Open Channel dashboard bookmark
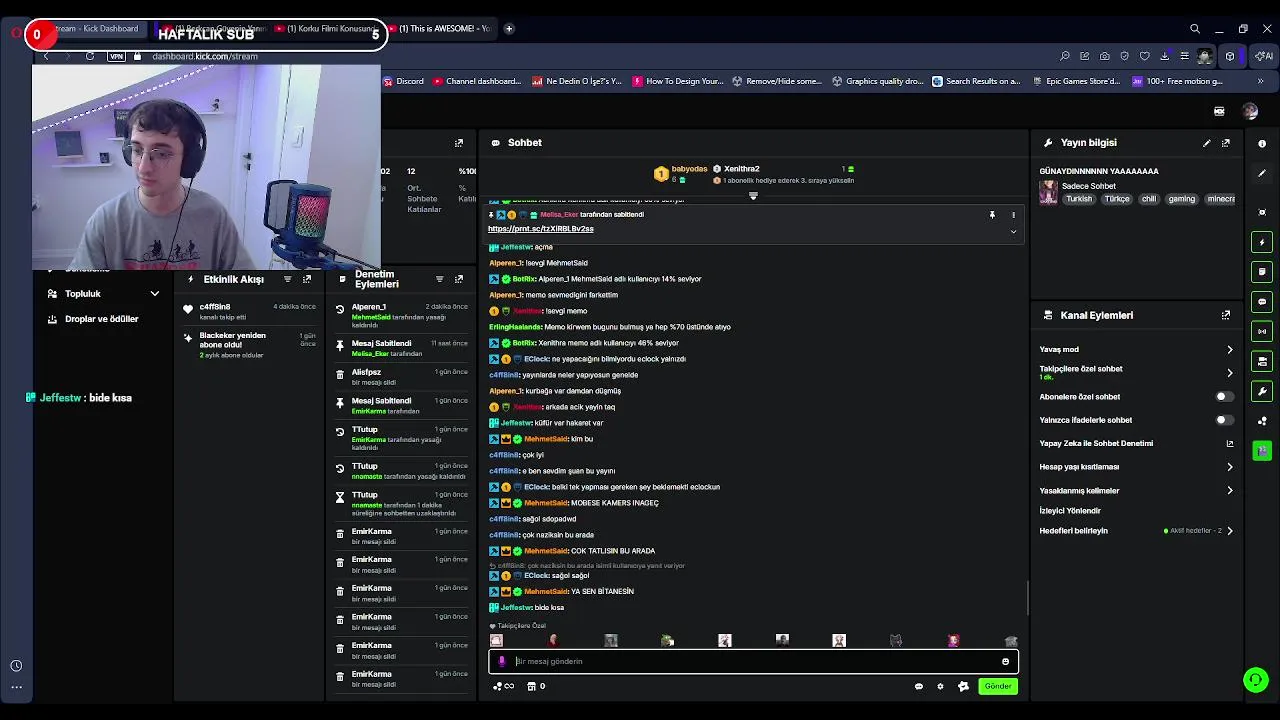This screenshot has width=1280, height=720. pyautogui.click(x=477, y=81)
